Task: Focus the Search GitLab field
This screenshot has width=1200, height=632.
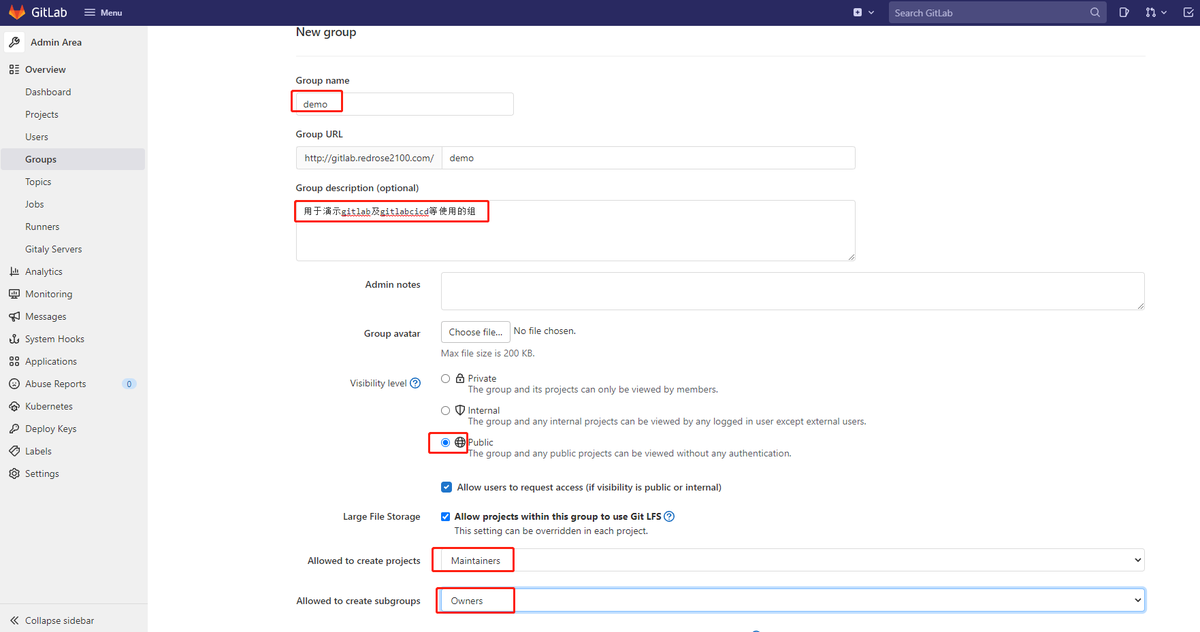Action: [996, 13]
